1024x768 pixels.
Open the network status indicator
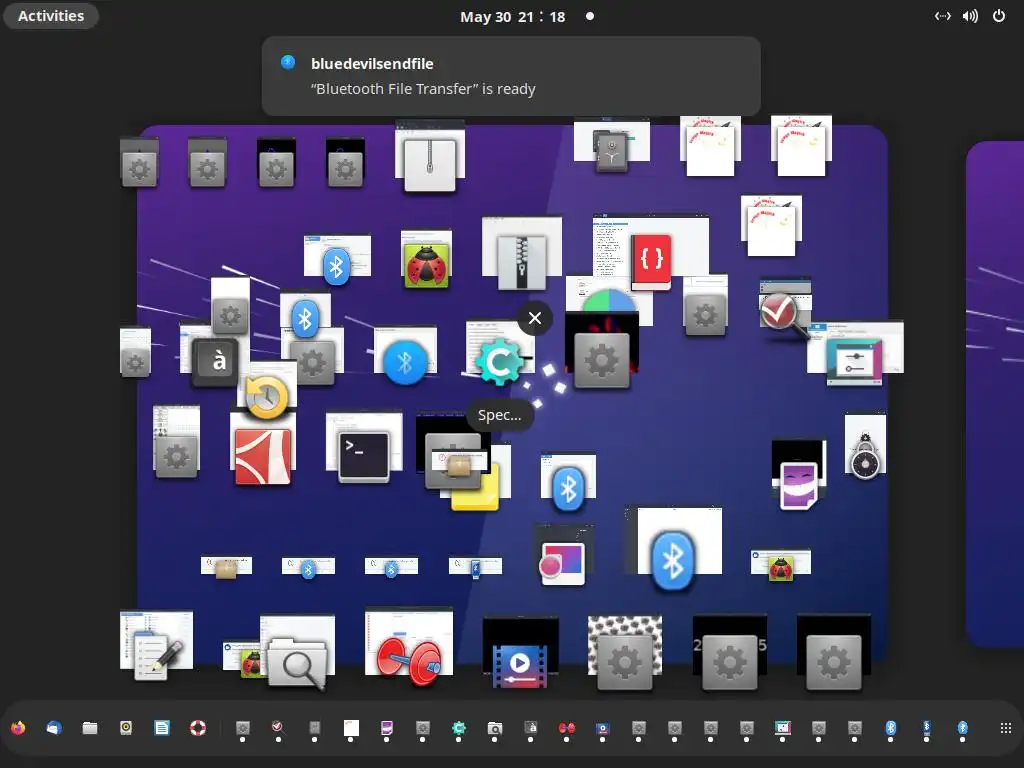942,16
